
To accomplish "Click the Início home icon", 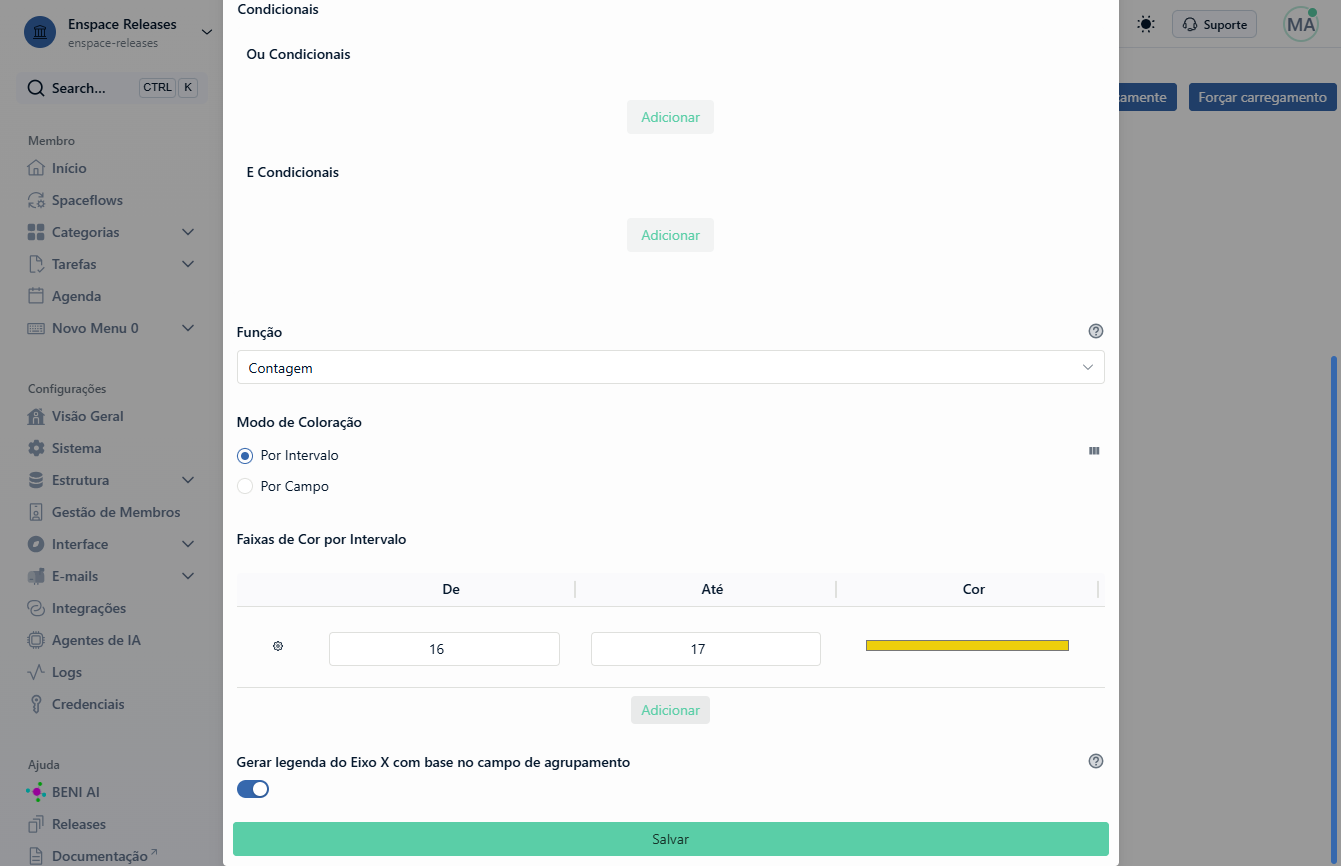I will tap(36, 168).
